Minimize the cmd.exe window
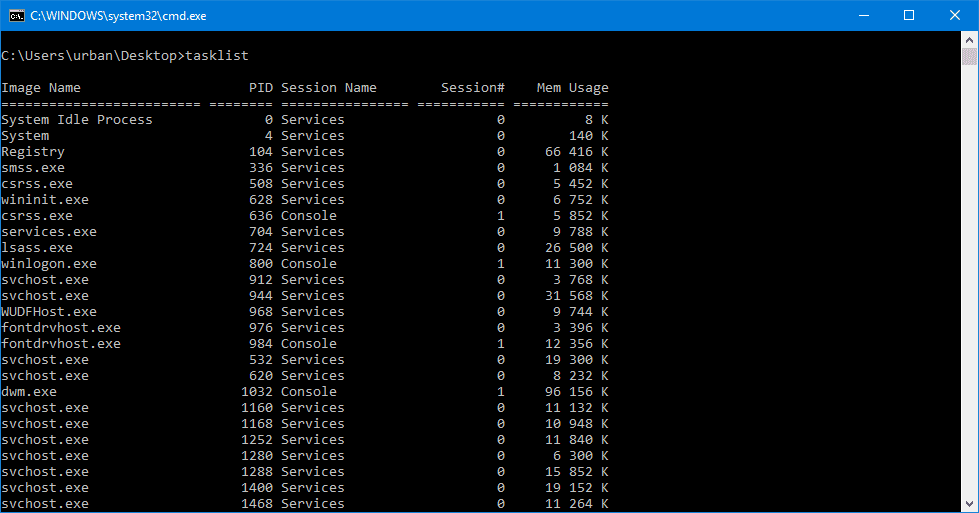 864,16
